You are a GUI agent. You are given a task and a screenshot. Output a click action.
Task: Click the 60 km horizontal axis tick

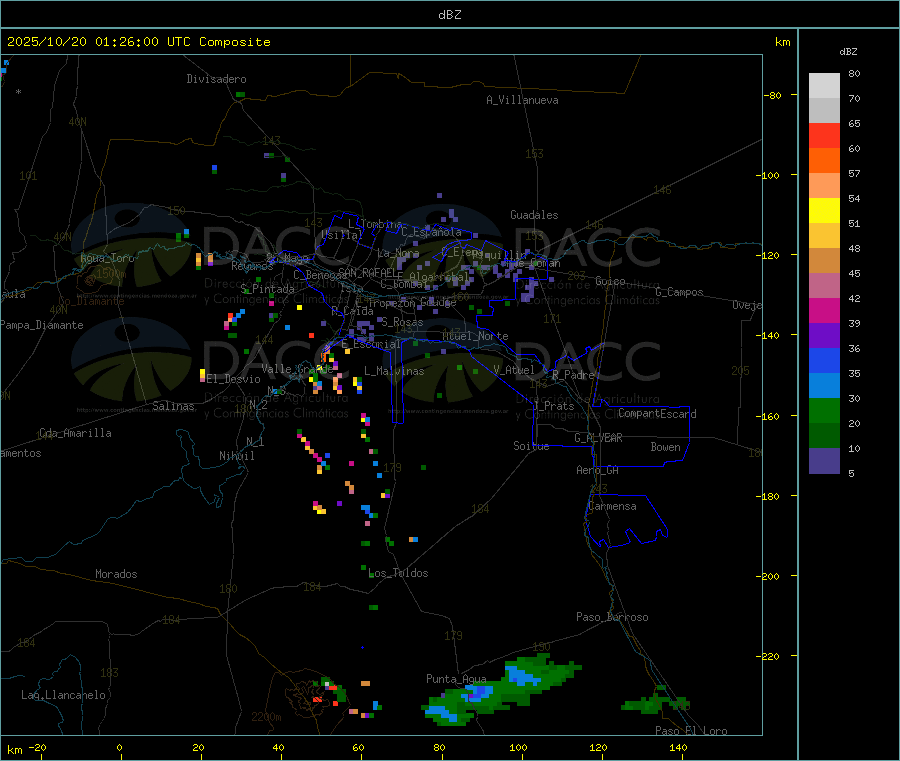[x=358, y=748]
